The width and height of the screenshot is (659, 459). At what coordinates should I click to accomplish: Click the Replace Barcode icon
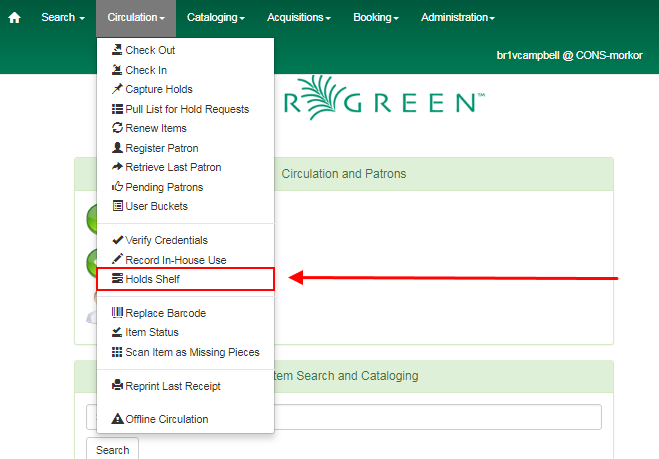click(117, 313)
